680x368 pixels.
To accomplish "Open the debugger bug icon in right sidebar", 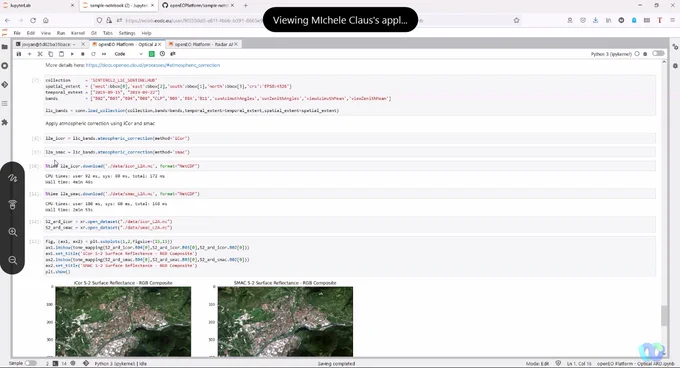I will tap(675, 66).
